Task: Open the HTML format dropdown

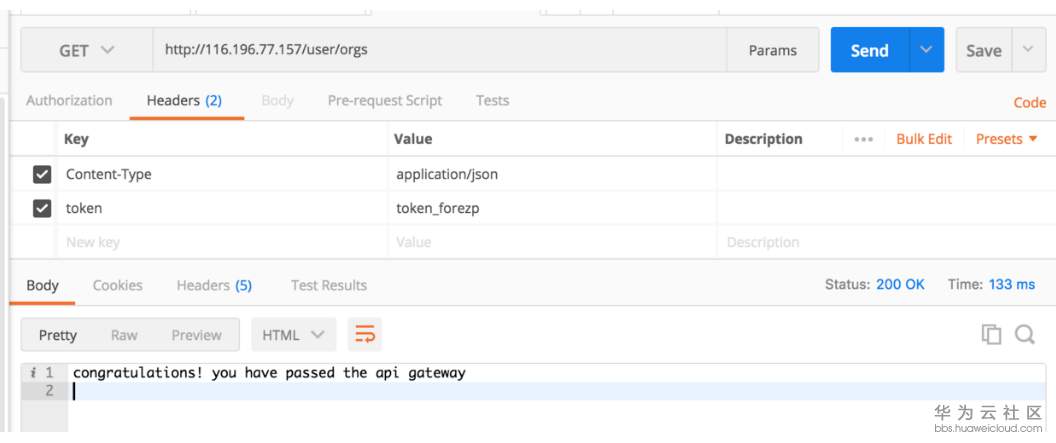Action: coord(292,335)
